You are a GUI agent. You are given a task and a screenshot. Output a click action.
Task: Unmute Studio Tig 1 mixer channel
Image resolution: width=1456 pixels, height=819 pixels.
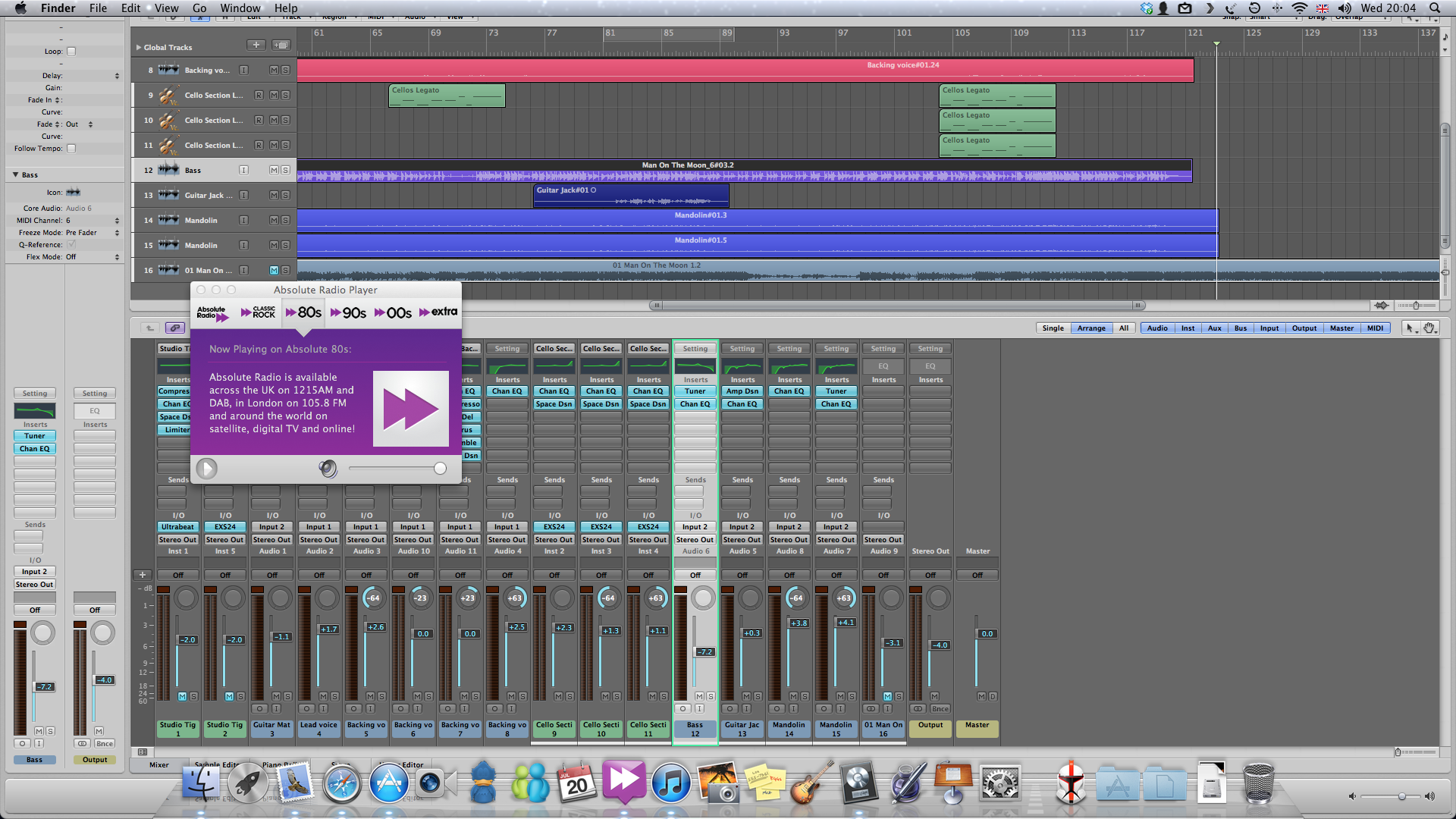click(182, 696)
